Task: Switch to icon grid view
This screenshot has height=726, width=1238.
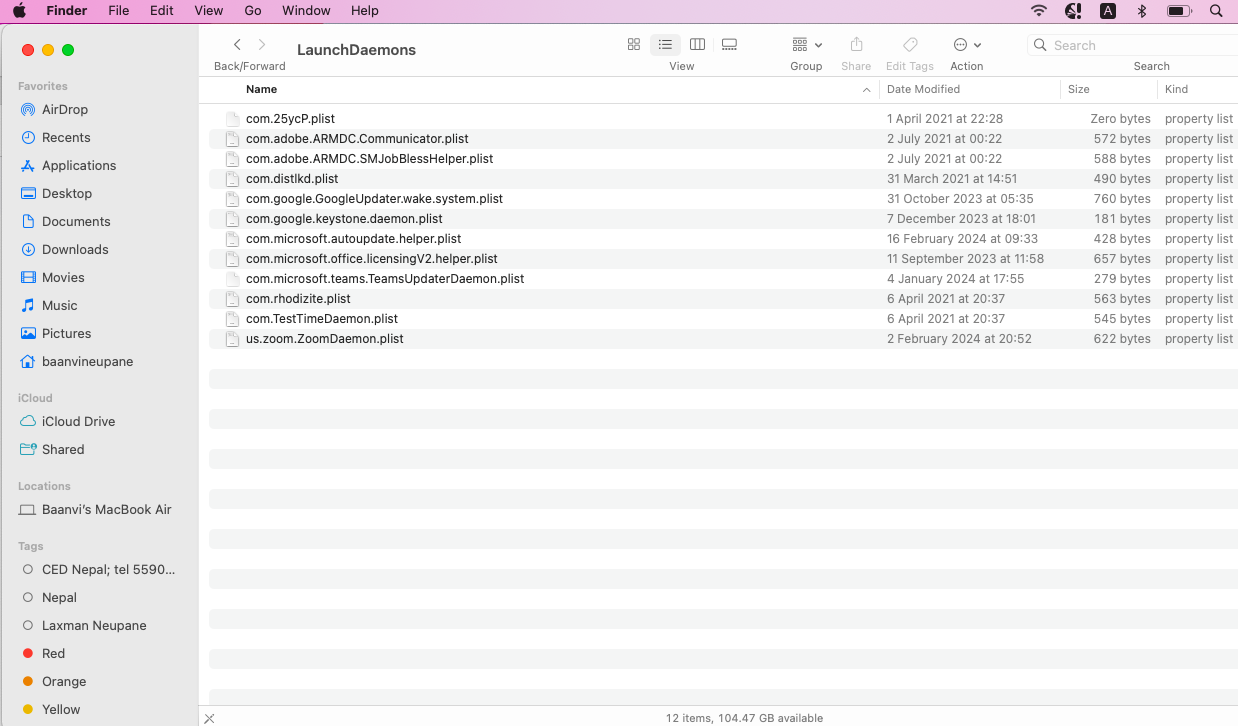Action: coord(633,45)
